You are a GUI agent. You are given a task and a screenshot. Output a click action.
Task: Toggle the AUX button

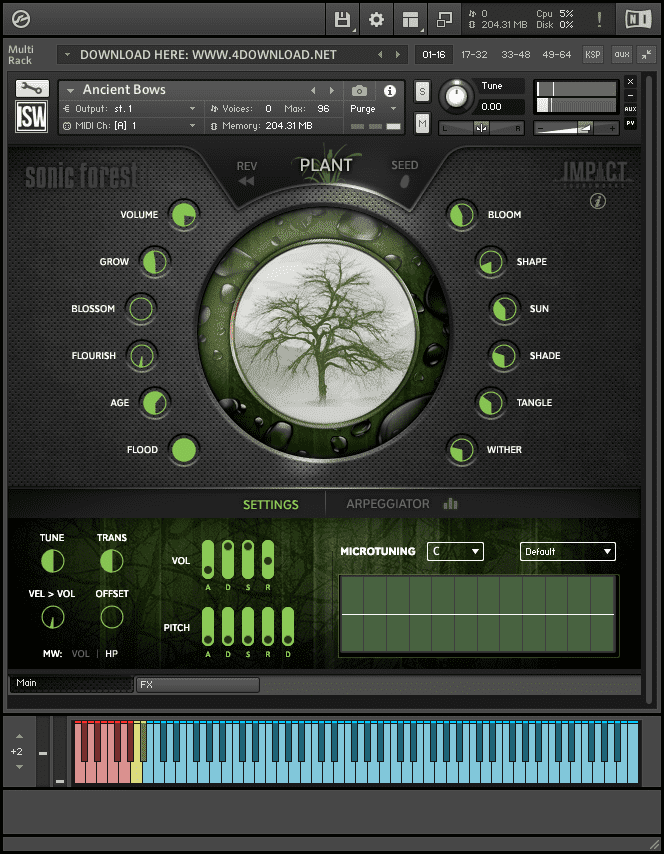(x=630, y=109)
